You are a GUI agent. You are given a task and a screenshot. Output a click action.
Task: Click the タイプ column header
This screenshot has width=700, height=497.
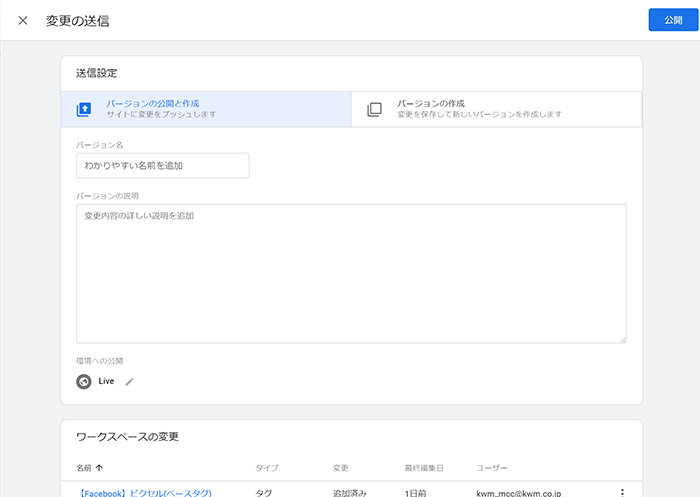pos(267,468)
